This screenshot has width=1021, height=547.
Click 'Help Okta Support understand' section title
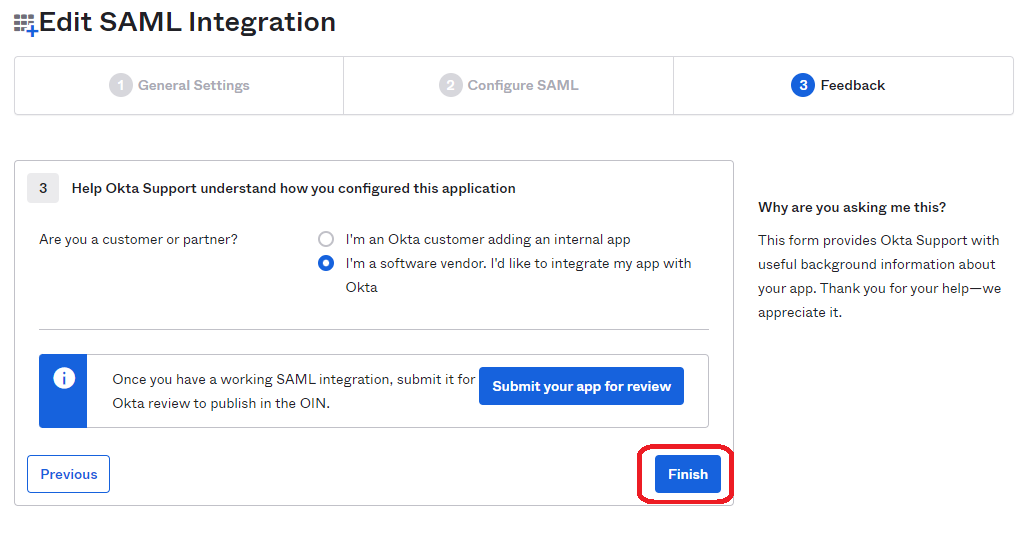(x=294, y=188)
